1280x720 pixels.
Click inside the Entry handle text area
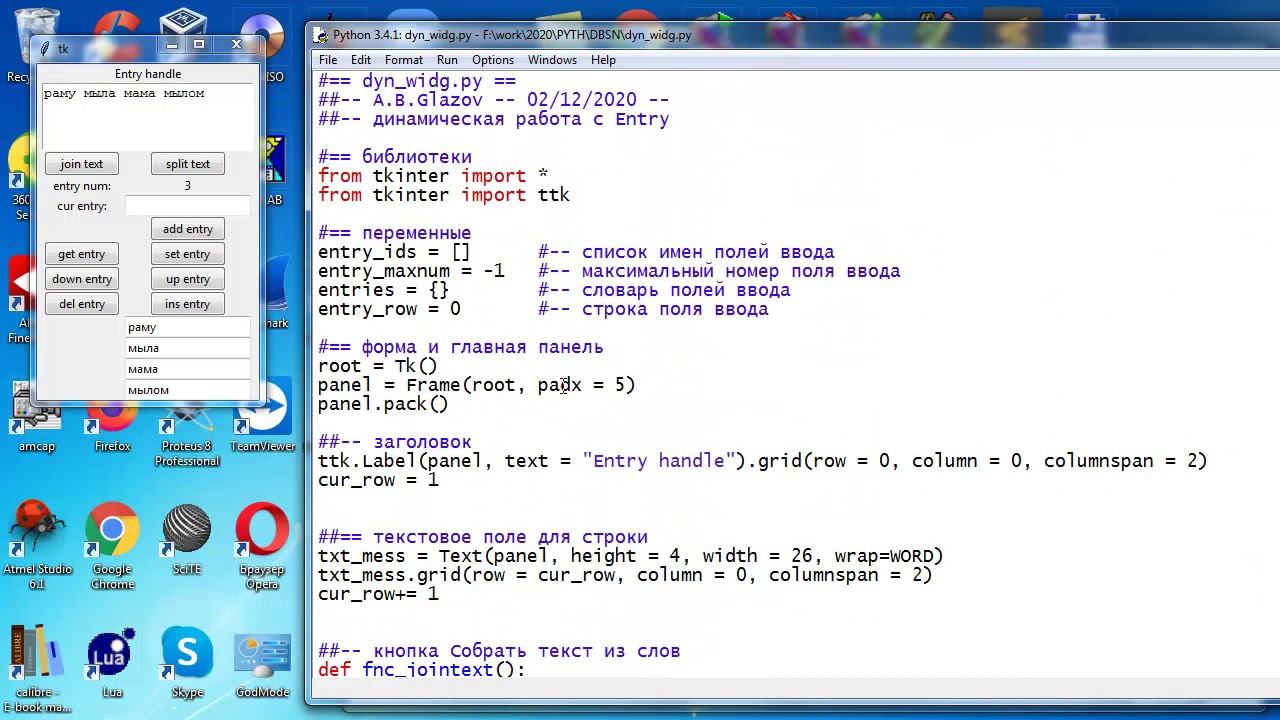click(148, 117)
